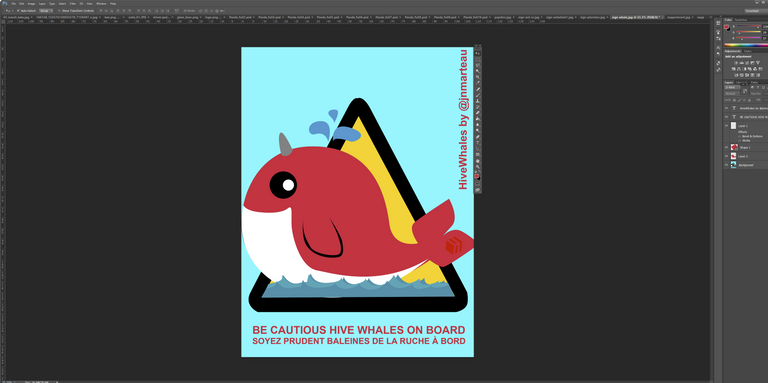Click the red foreground color swatch in toolbar

[x=477, y=176]
